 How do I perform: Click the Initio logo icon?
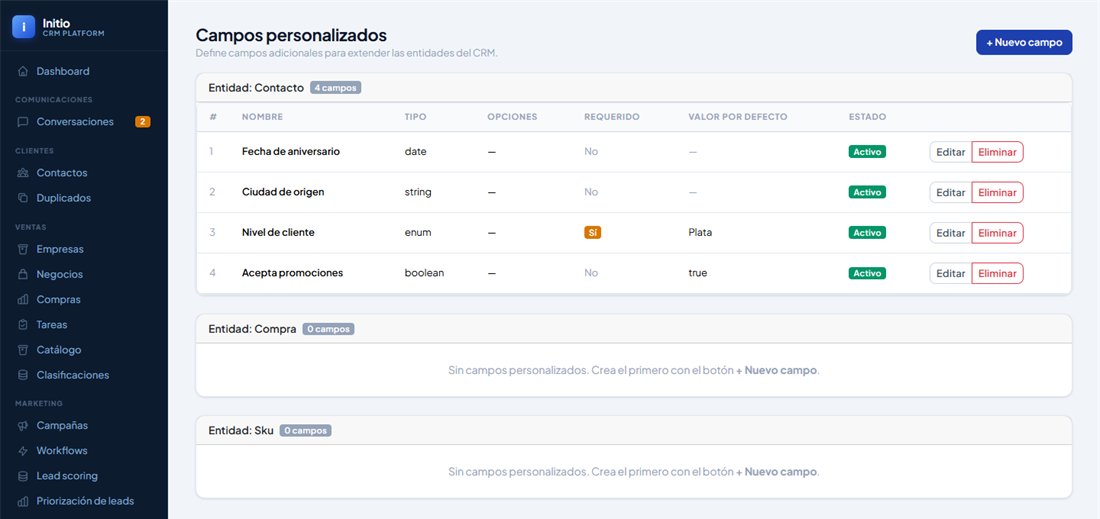tap(23, 27)
